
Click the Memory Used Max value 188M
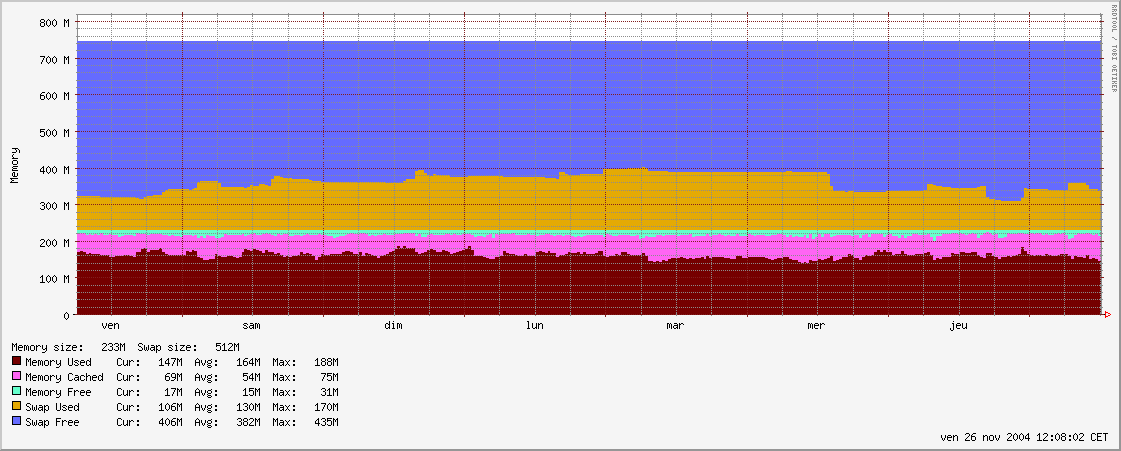[326, 362]
